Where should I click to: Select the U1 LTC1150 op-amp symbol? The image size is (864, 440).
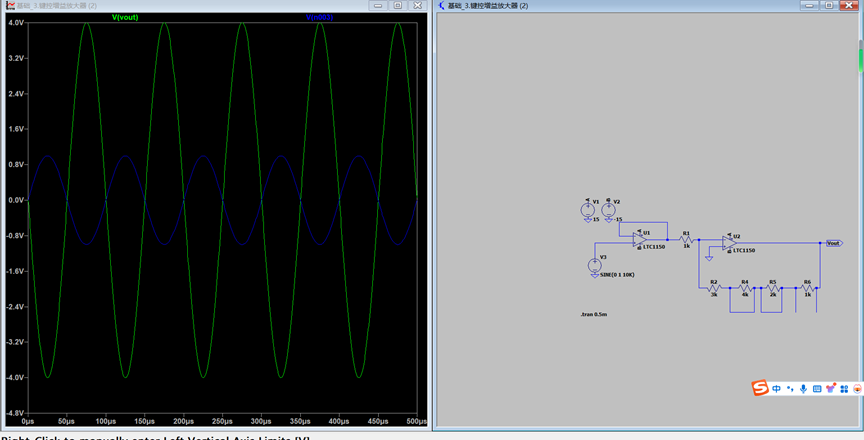pyautogui.click(x=640, y=241)
